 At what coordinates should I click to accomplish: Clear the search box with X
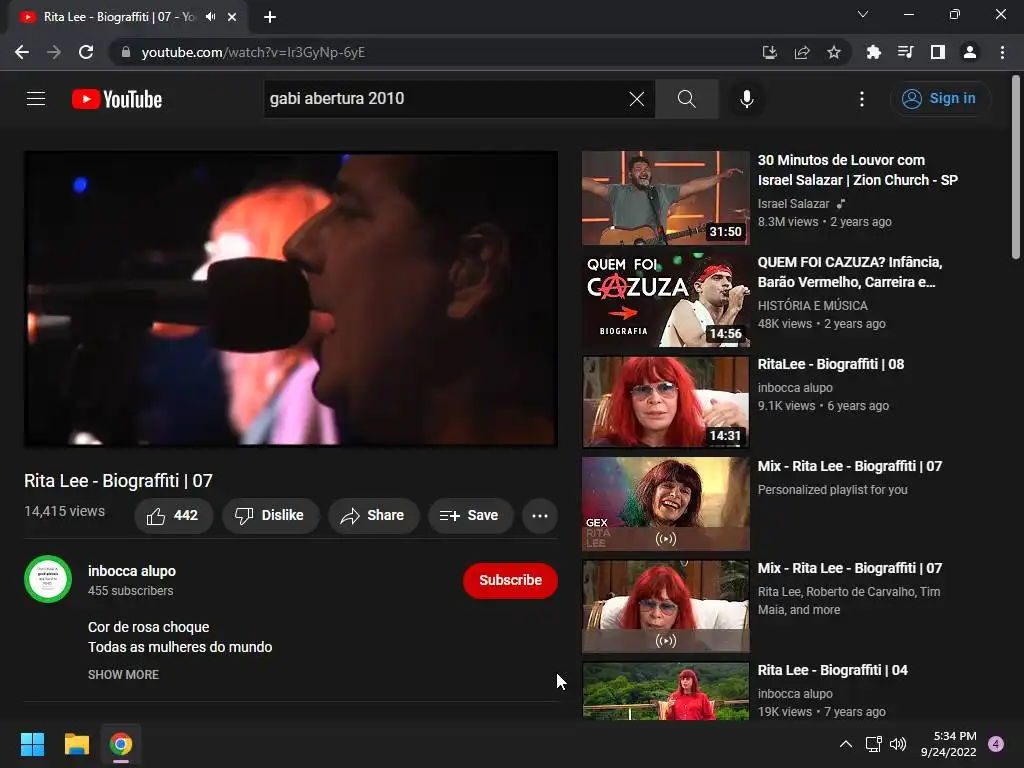coord(636,99)
